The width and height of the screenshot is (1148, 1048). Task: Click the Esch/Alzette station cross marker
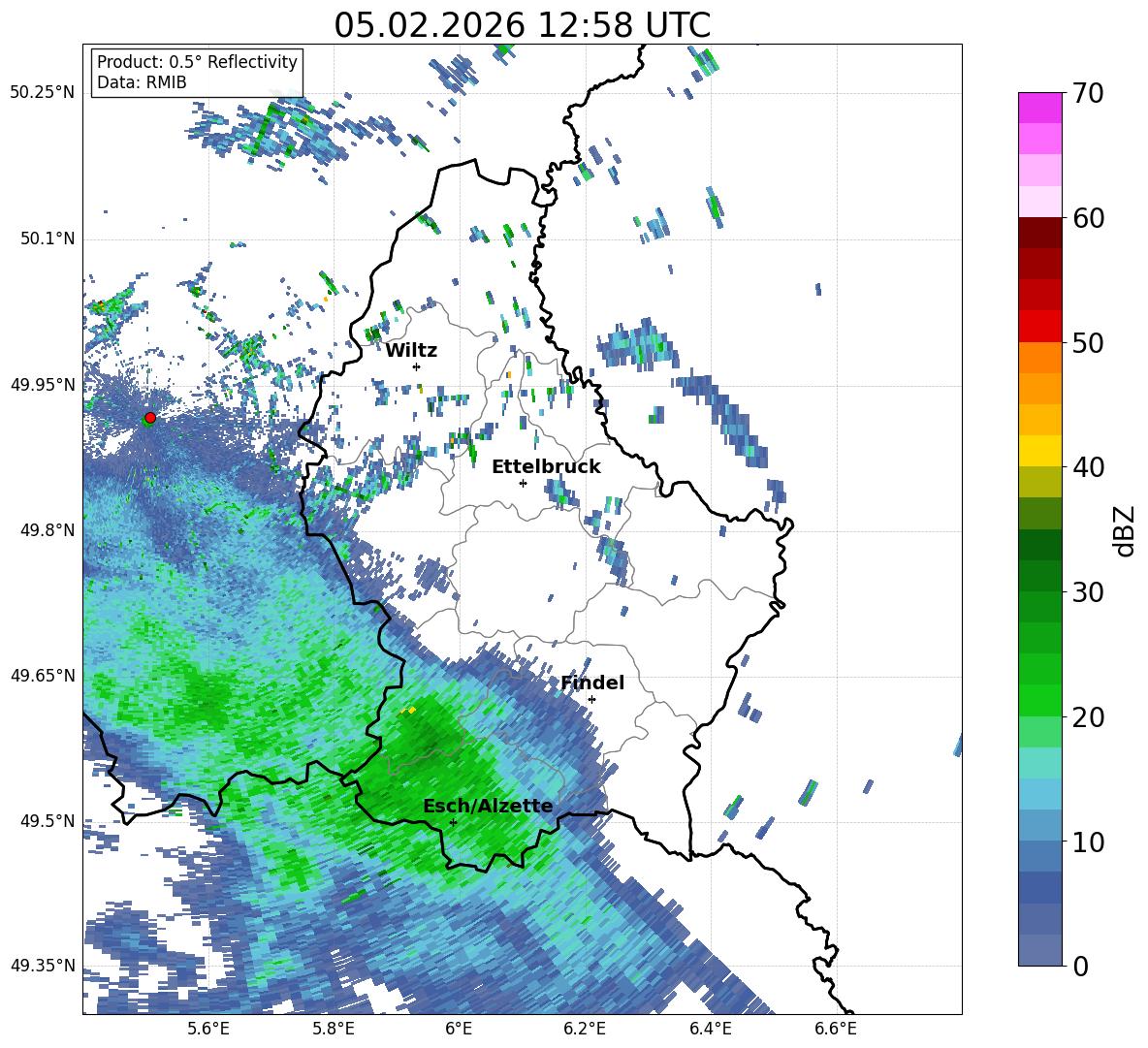pos(453,822)
